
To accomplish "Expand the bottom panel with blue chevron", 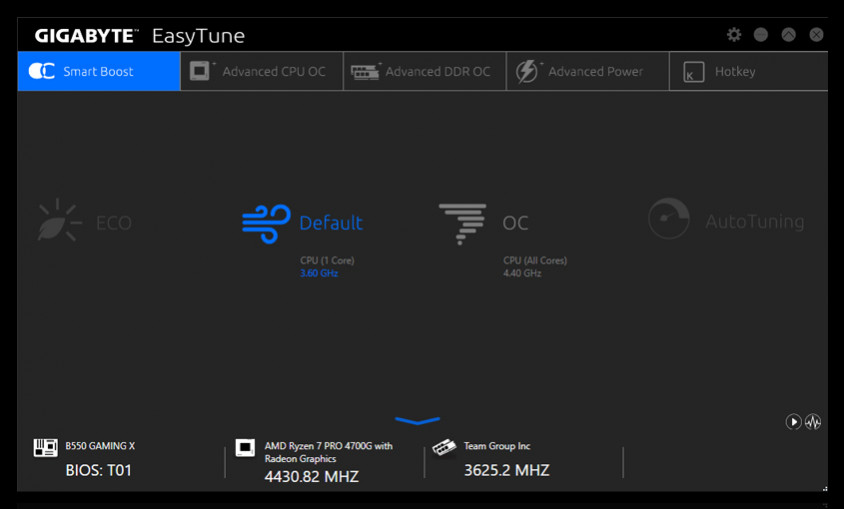I will click(417, 420).
